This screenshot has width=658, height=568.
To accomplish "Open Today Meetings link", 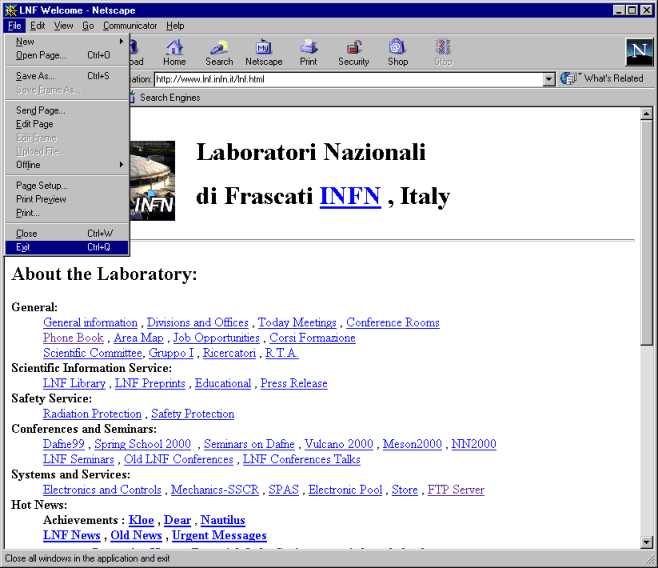I will click(x=297, y=323).
